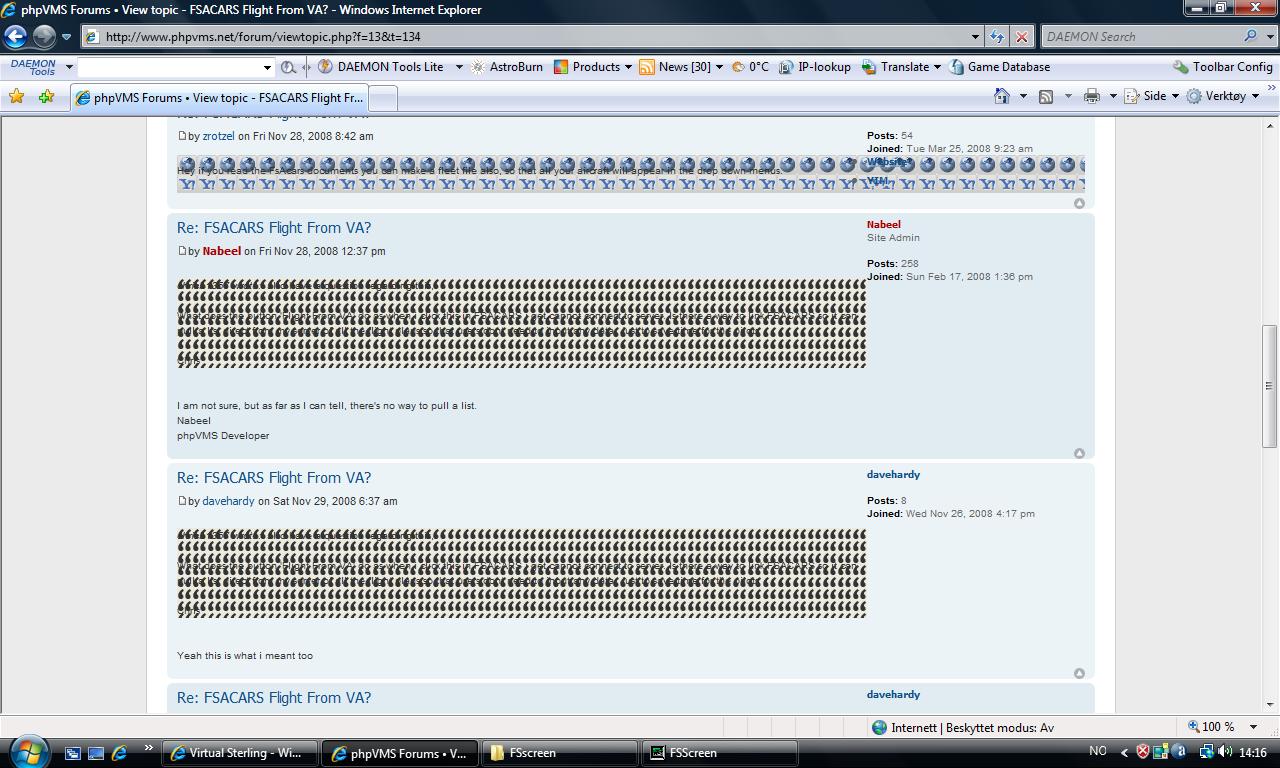Switch to FSscreen folder taskbar button
The width and height of the screenshot is (1280, 768).
561,753
